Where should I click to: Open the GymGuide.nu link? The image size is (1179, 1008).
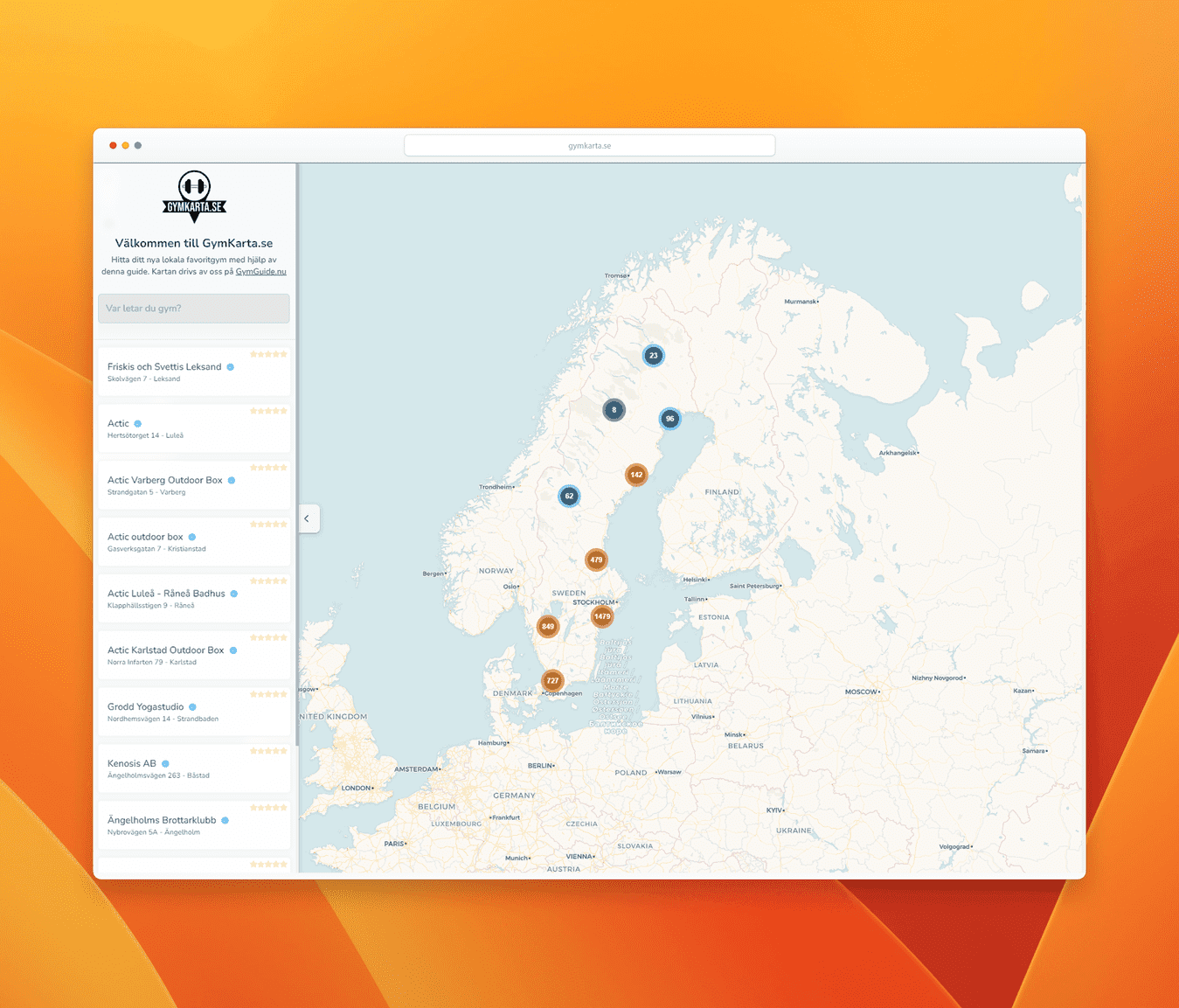pyautogui.click(x=260, y=272)
